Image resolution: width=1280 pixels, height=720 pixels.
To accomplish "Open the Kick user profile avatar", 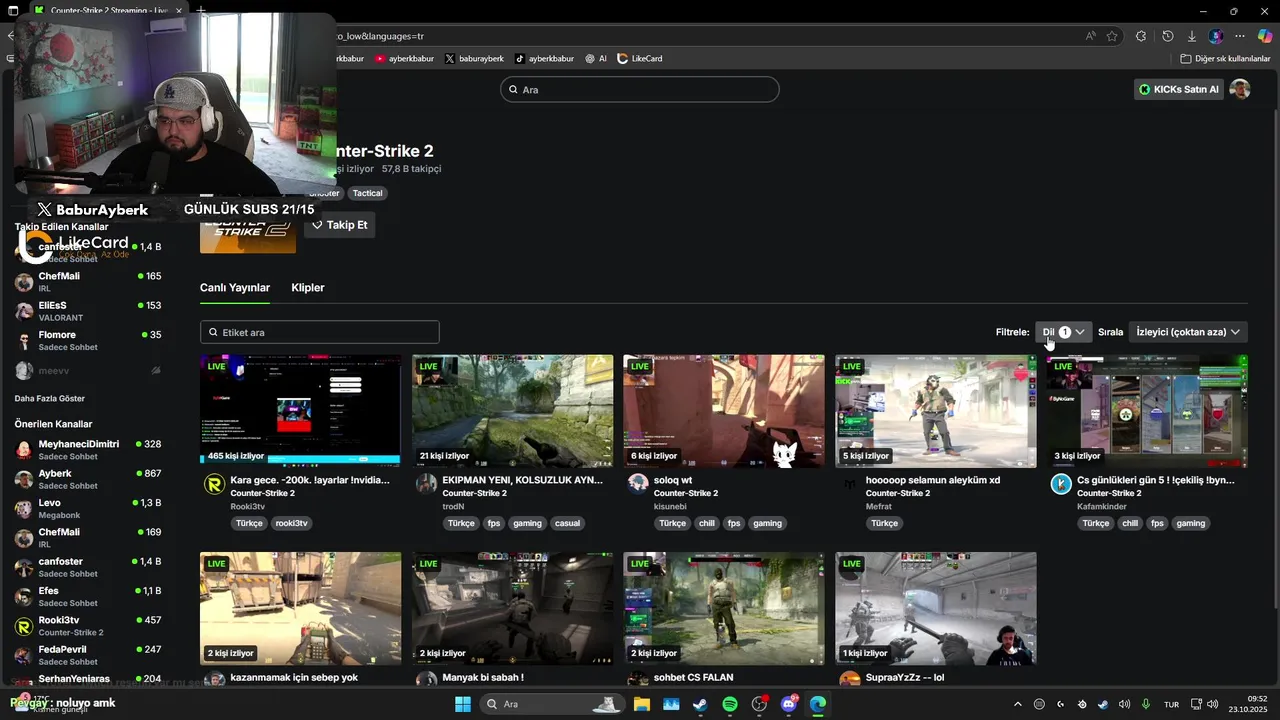I will [x=1240, y=89].
